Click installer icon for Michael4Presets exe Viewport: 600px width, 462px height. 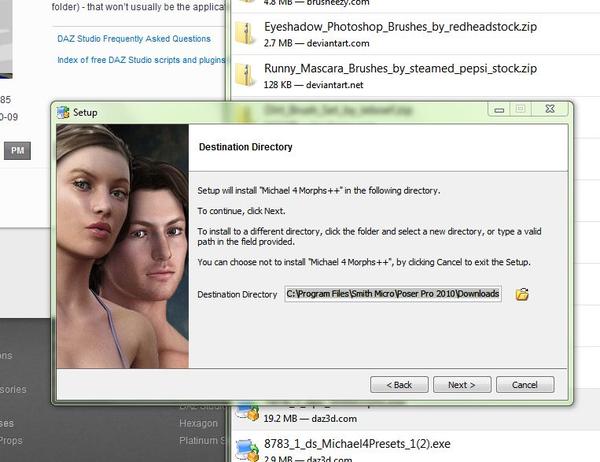click(x=247, y=450)
